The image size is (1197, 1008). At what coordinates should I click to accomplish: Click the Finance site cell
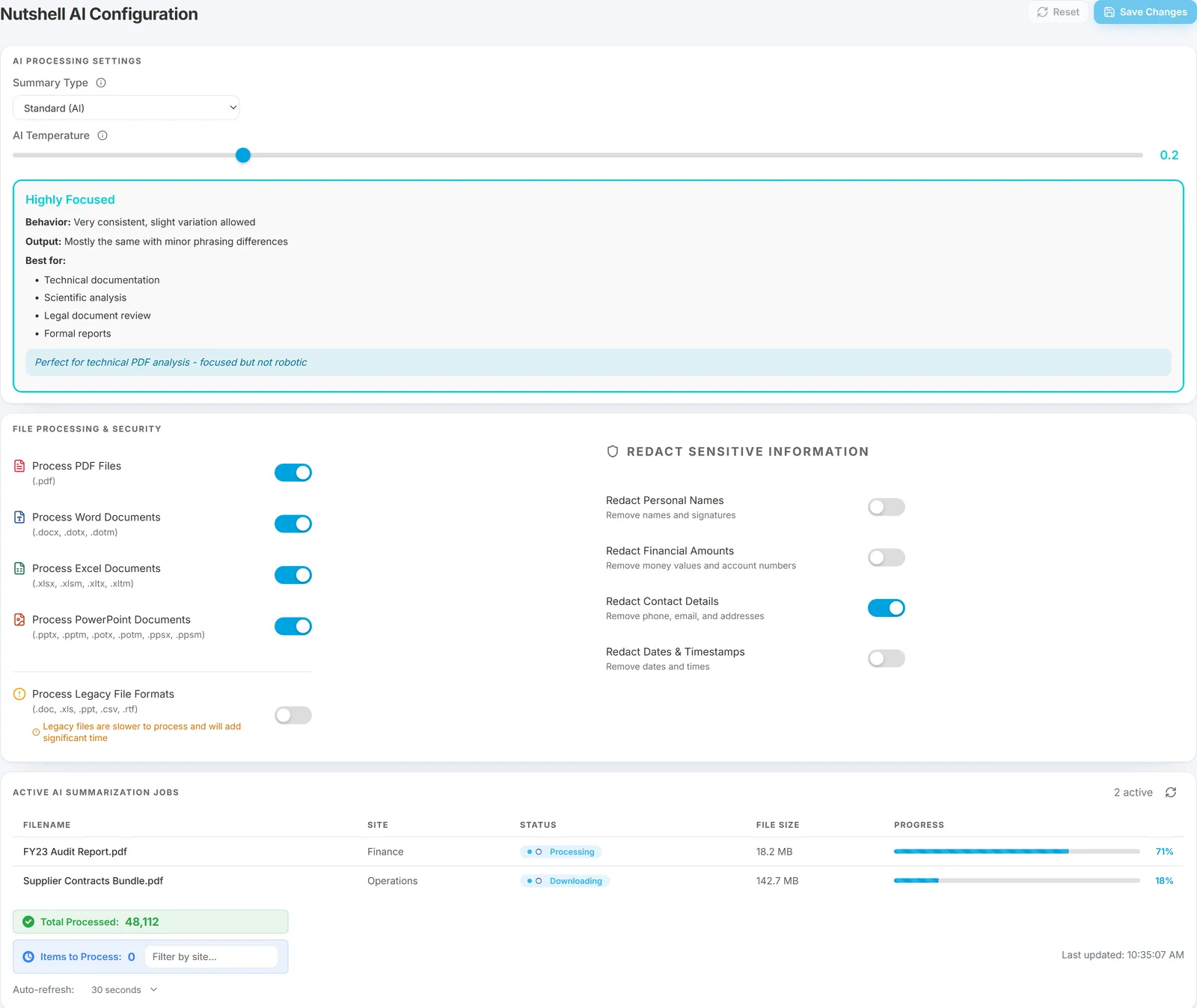click(385, 852)
